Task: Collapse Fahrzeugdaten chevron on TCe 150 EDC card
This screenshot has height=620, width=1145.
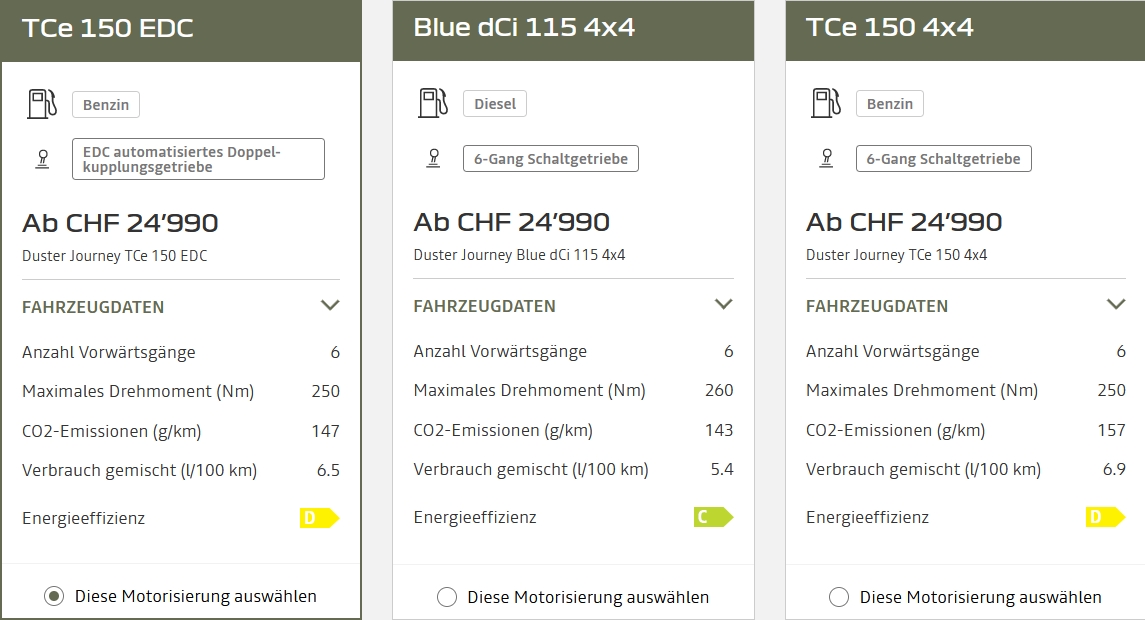Action: pyautogui.click(x=330, y=306)
